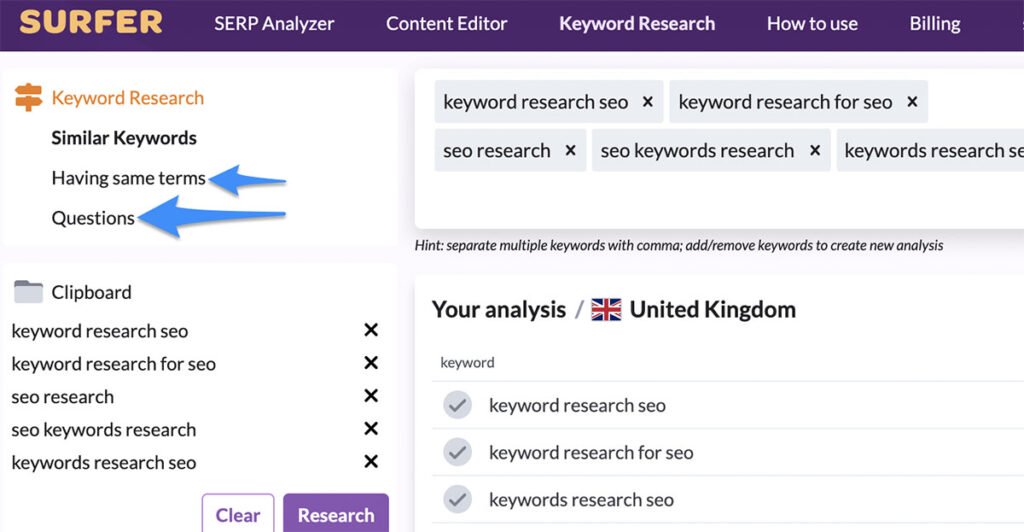The image size is (1024, 532).
Task: Click the Keyword Research signpost icon
Action: click(x=28, y=97)
